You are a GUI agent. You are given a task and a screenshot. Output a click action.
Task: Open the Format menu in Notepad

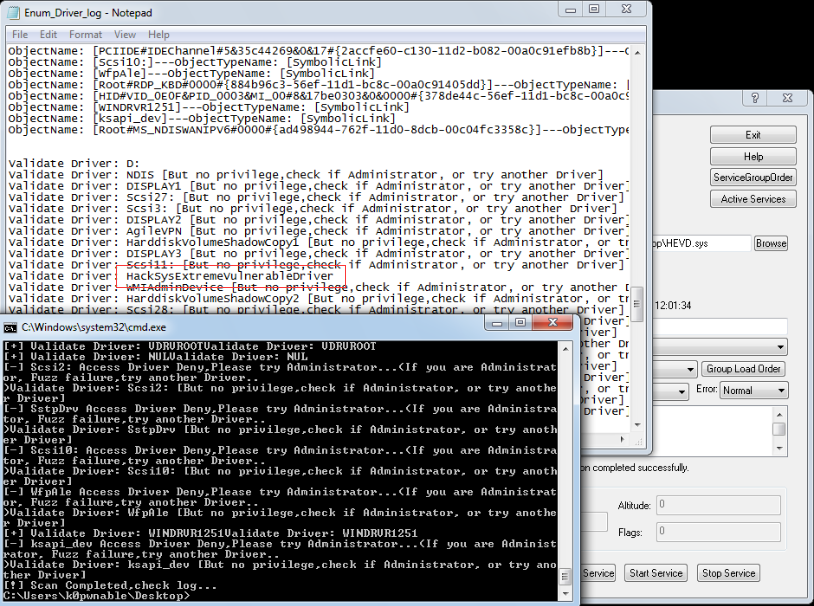(85, 34)
